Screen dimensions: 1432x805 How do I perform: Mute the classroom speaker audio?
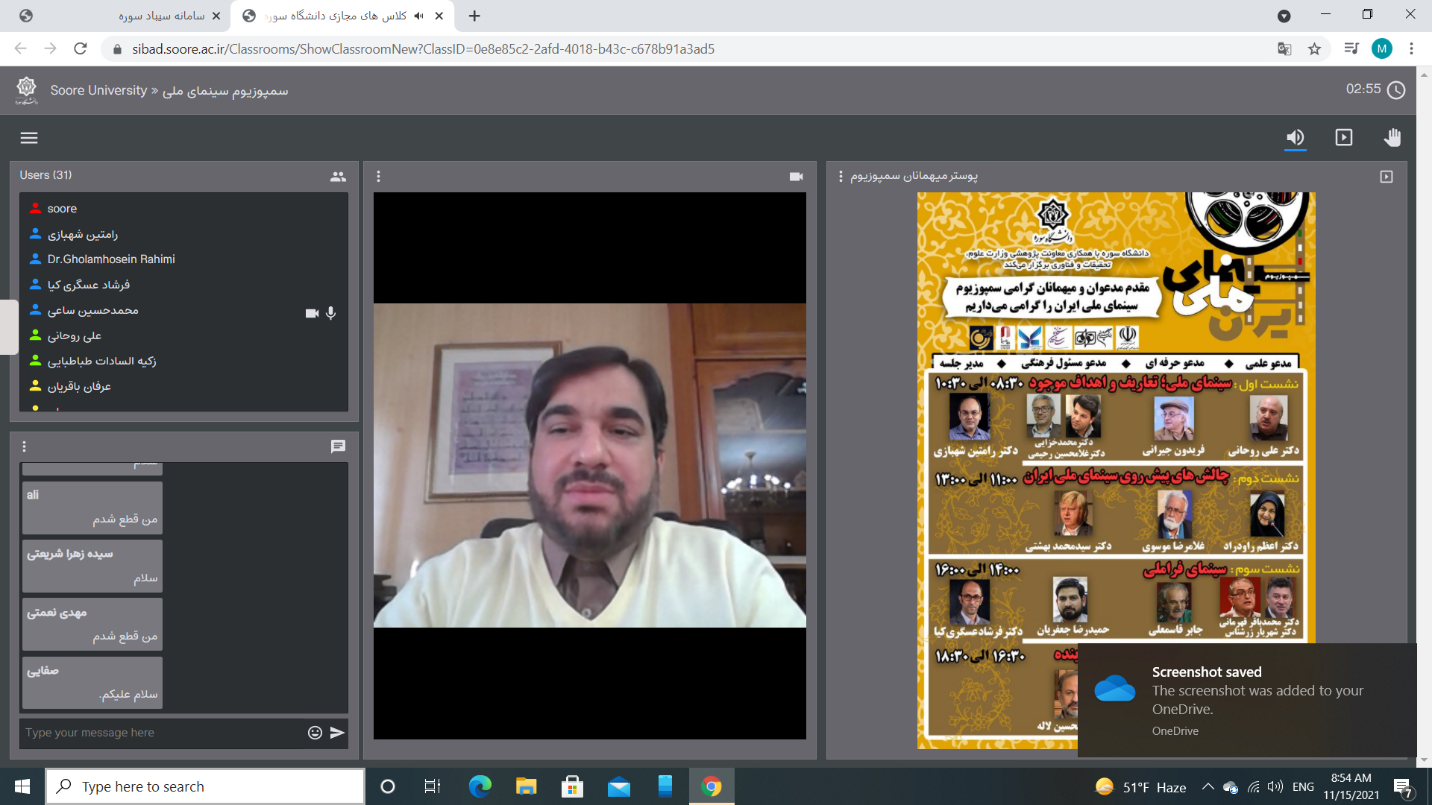coord(1295,138)
